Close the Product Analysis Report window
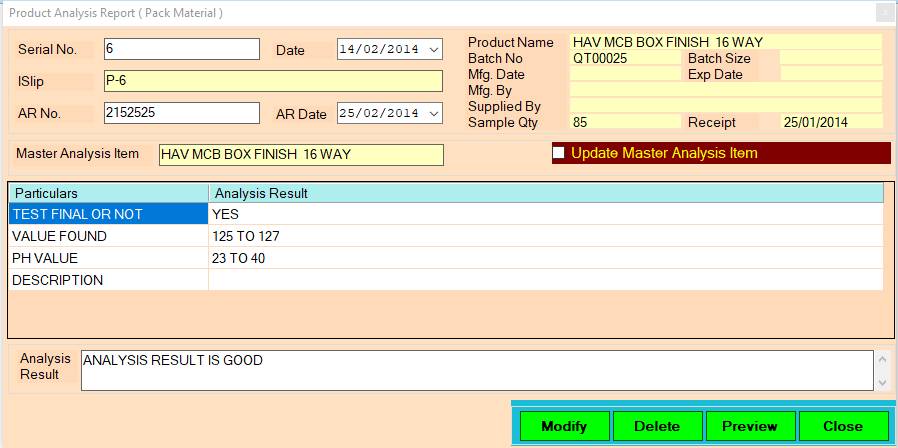 pyautogui.click(x=884, y=13)
